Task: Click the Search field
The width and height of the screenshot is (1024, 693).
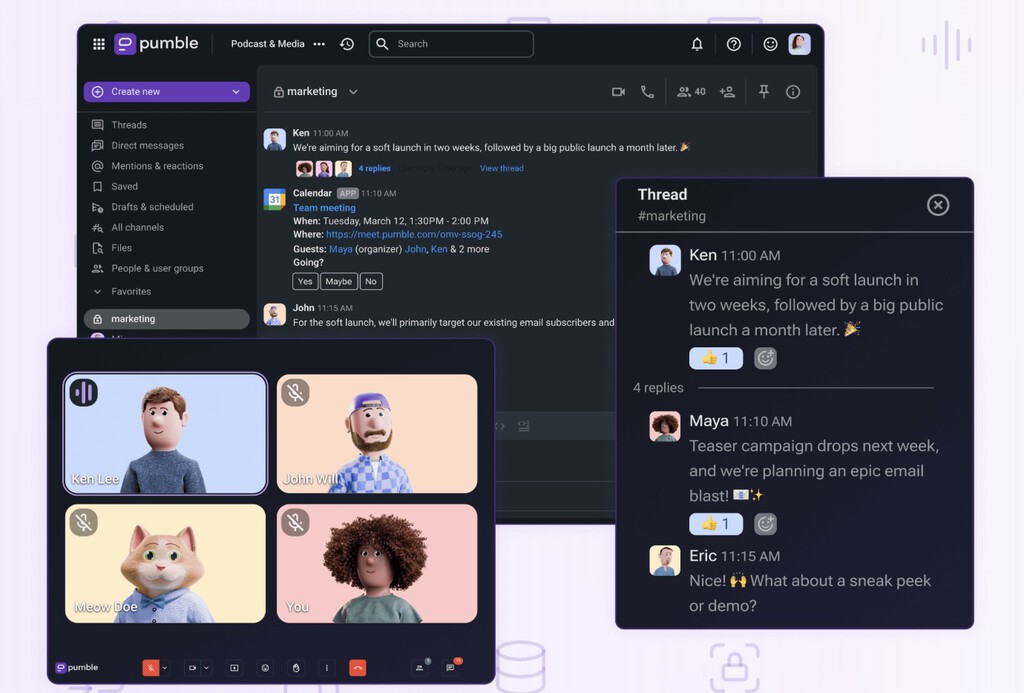Action: 451,44
